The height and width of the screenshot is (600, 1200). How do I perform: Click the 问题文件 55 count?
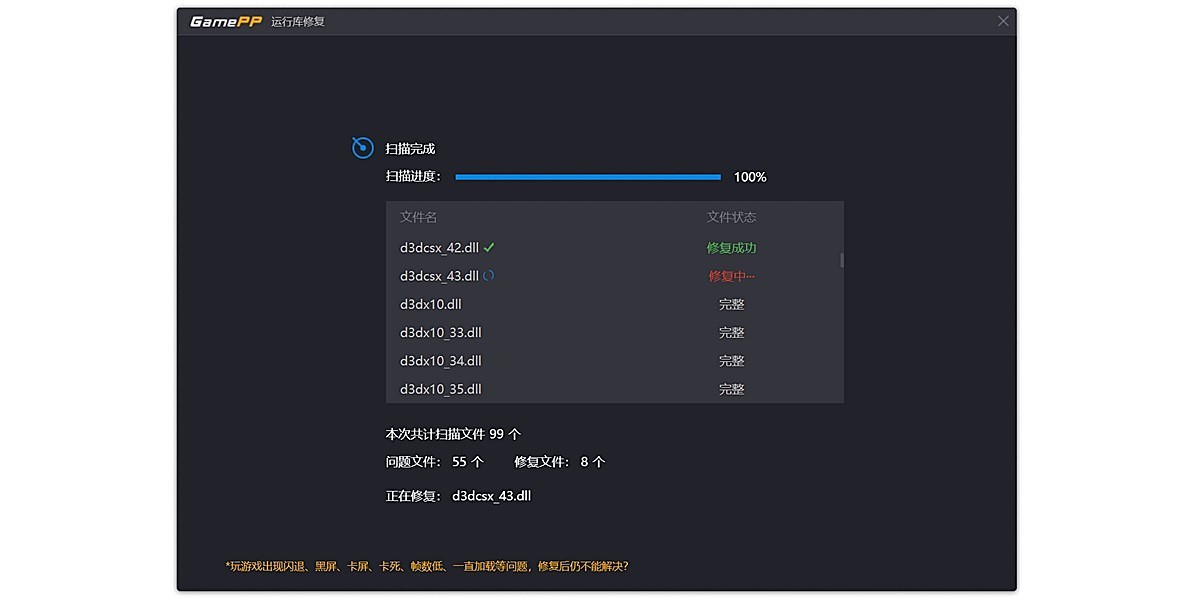pos(428,462)
